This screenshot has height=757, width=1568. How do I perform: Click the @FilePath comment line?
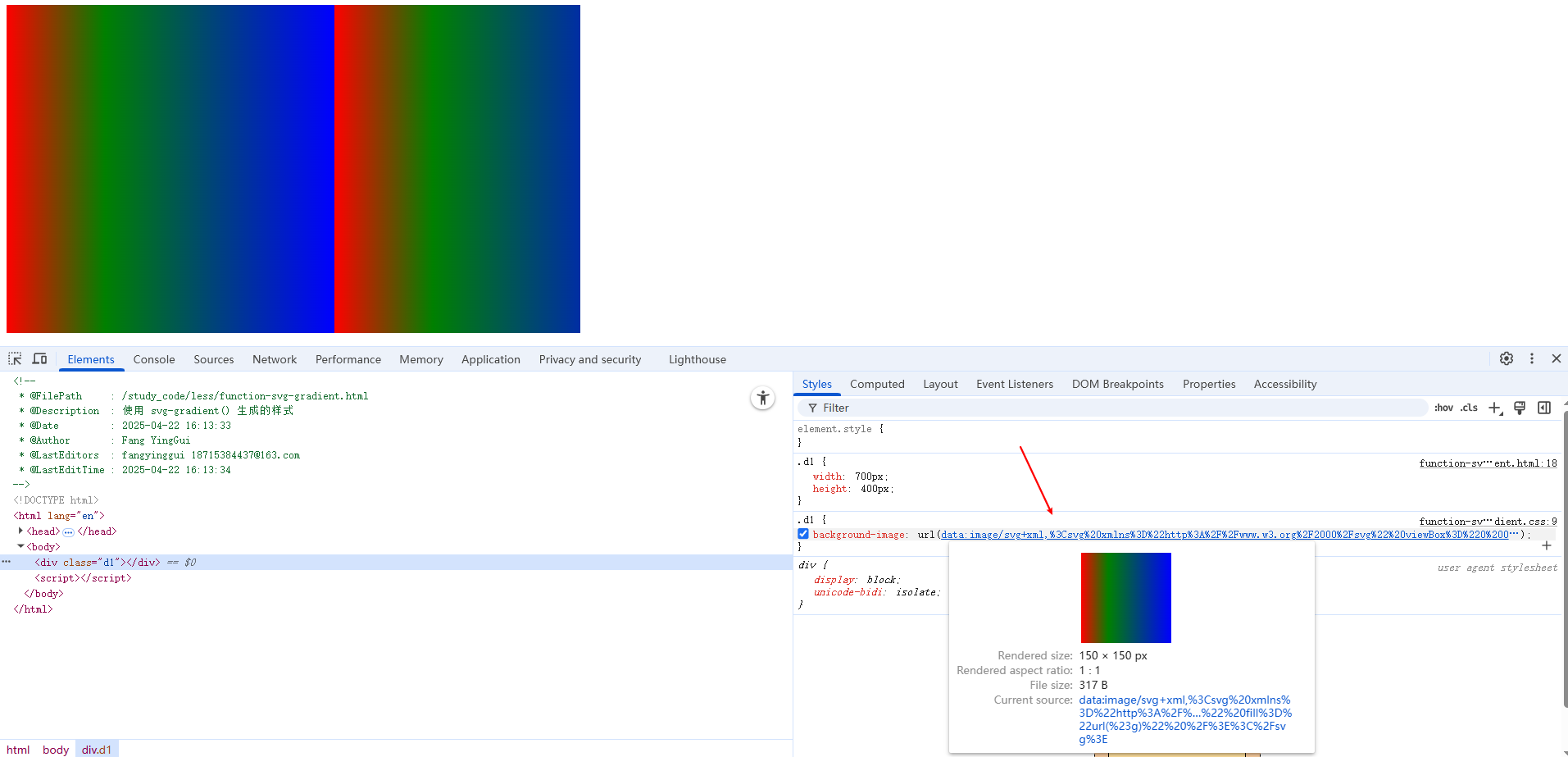193,396
